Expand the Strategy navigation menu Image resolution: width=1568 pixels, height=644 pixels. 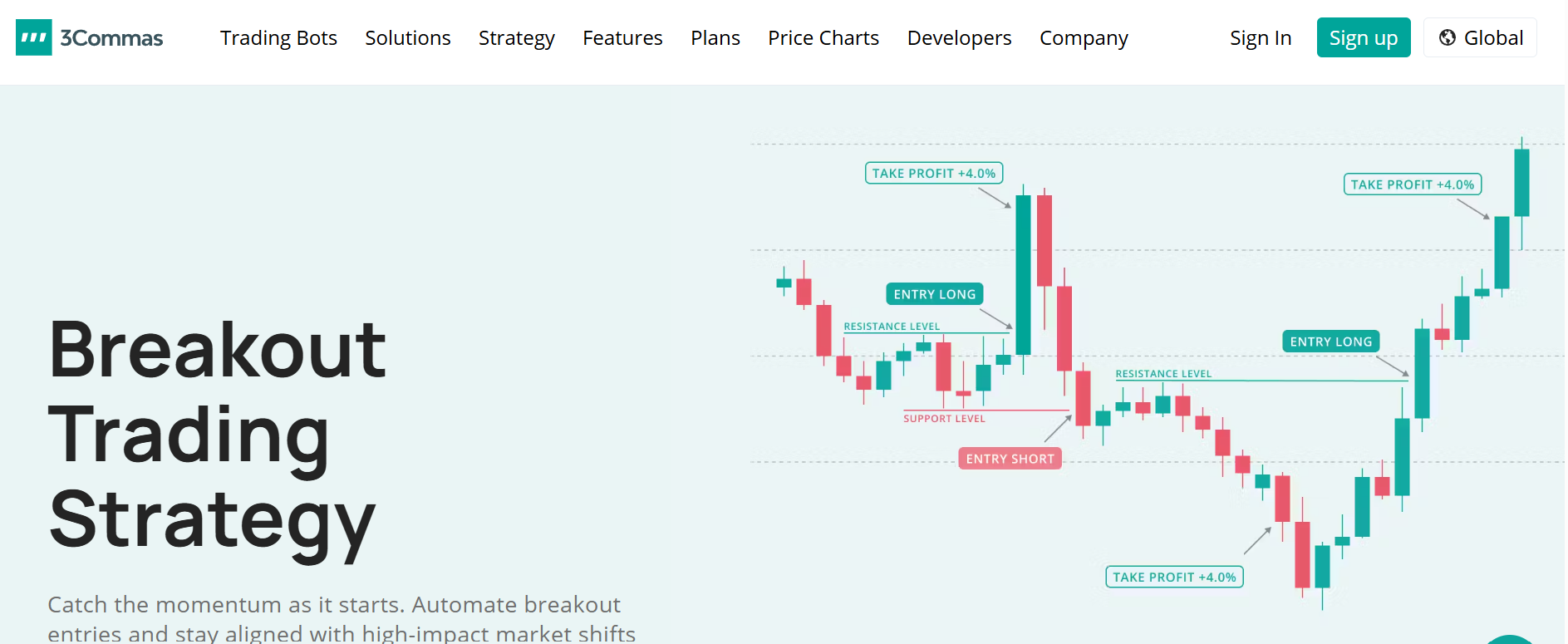516,38
